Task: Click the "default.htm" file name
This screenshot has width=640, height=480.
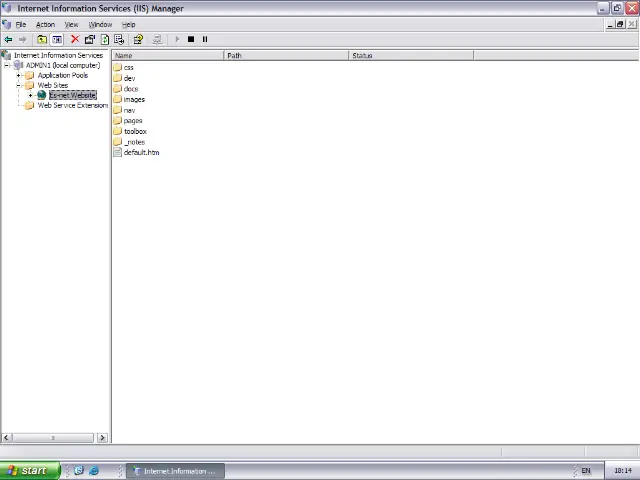Action: [142, 152]
